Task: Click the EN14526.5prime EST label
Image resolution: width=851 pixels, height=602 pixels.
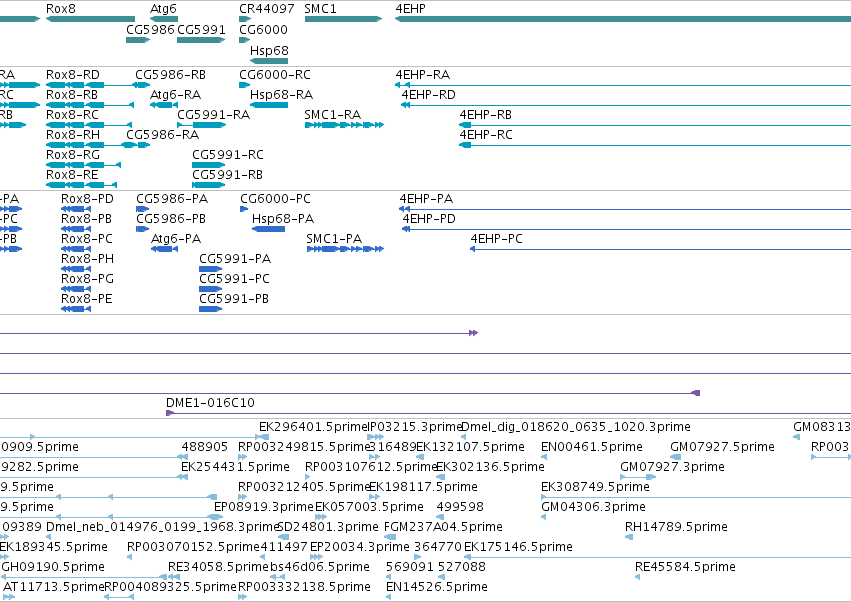Action: (x=437, y=587)
